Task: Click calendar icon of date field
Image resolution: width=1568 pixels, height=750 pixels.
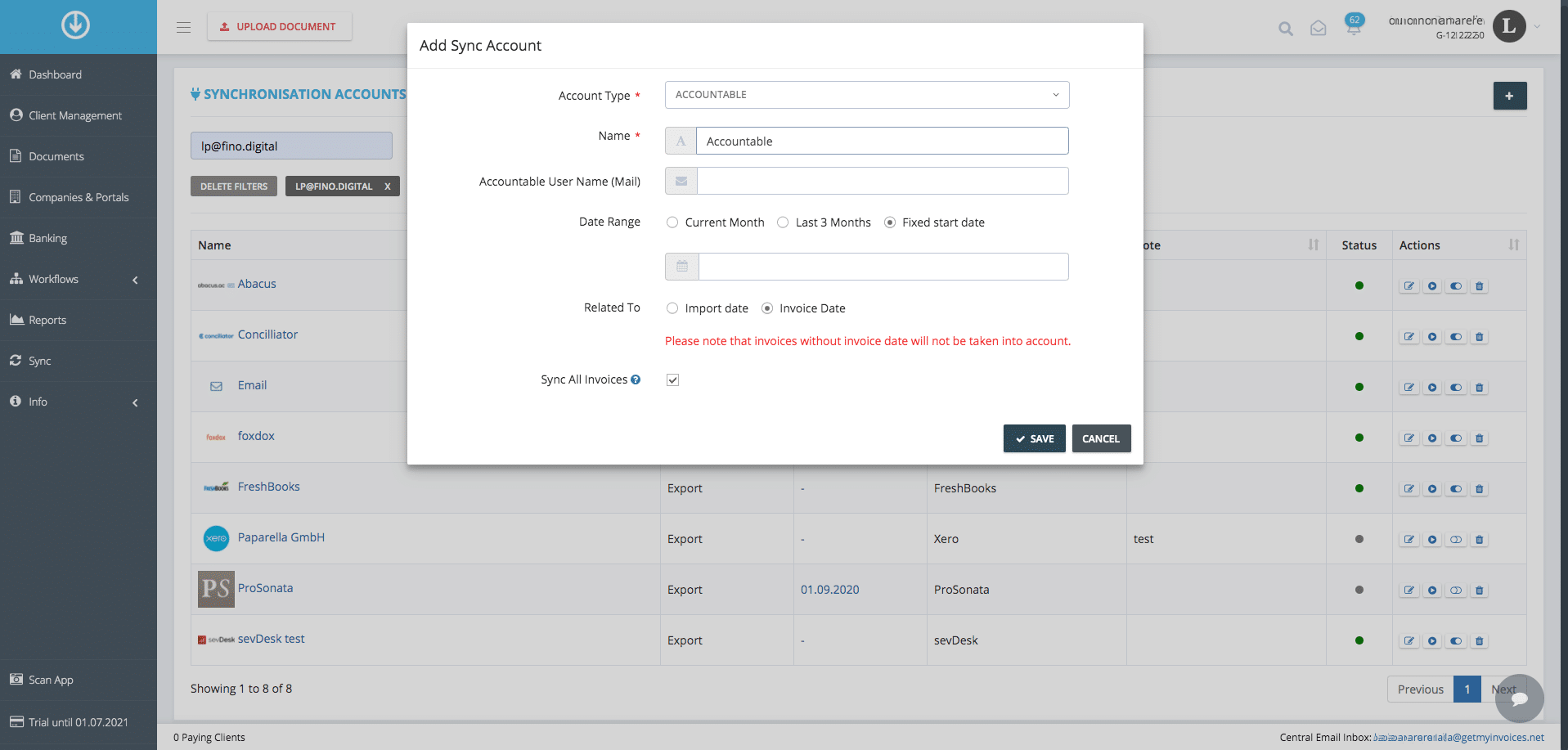Action: 682,267
